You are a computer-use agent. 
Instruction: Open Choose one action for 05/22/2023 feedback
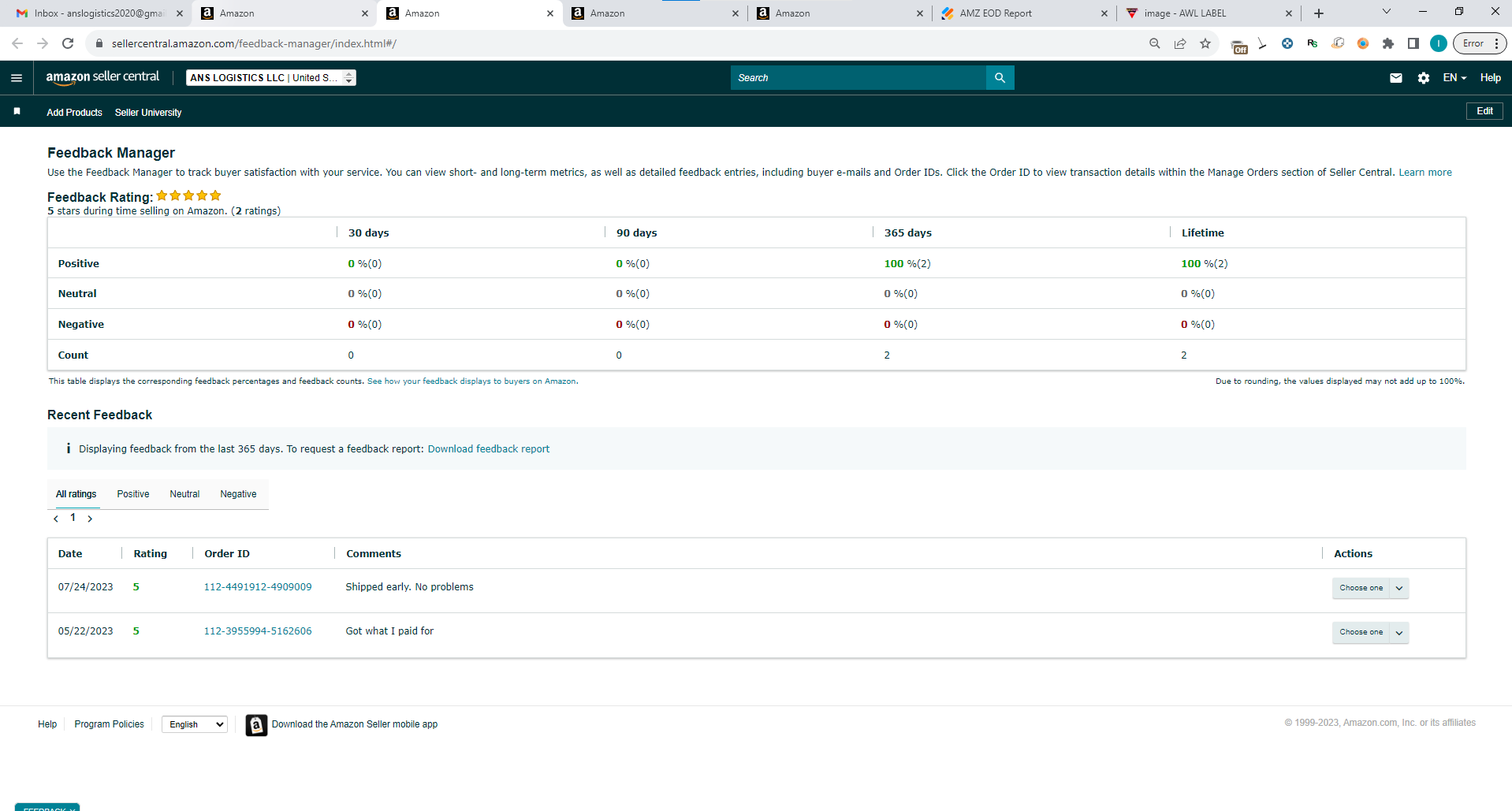pos(1370,632)
